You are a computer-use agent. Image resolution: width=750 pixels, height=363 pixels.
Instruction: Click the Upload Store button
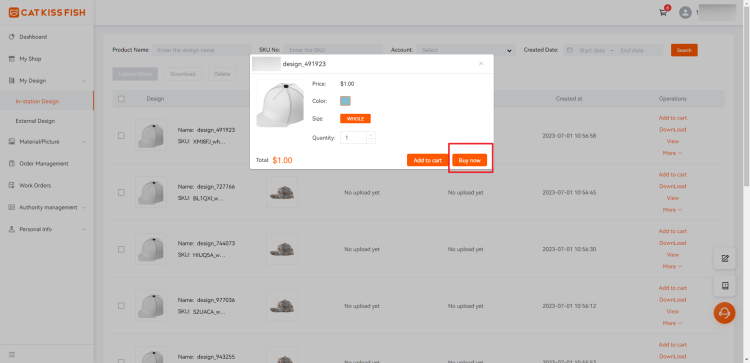click(x=135, y=74)
